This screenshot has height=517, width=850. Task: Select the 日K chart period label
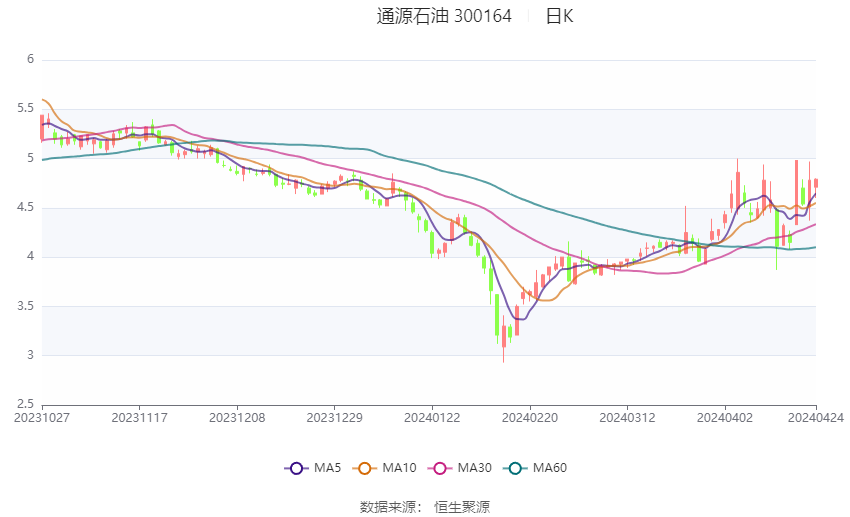559,16
